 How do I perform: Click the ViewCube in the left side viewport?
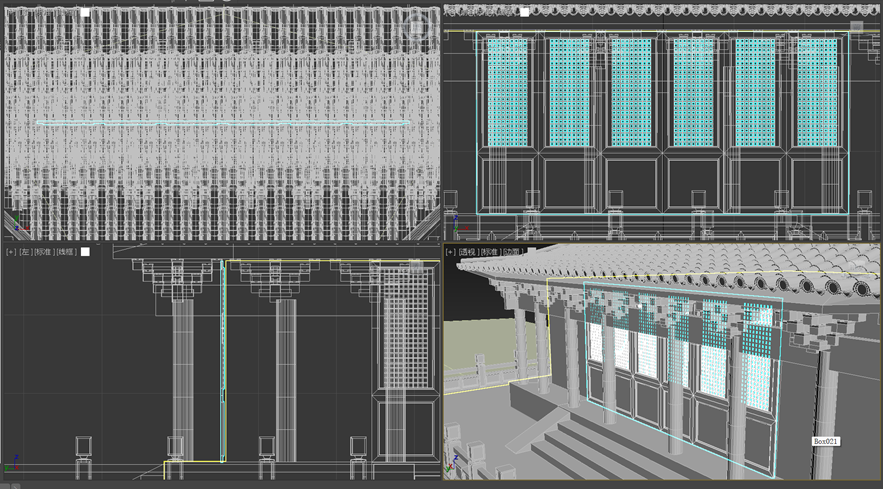pos(417,267)
